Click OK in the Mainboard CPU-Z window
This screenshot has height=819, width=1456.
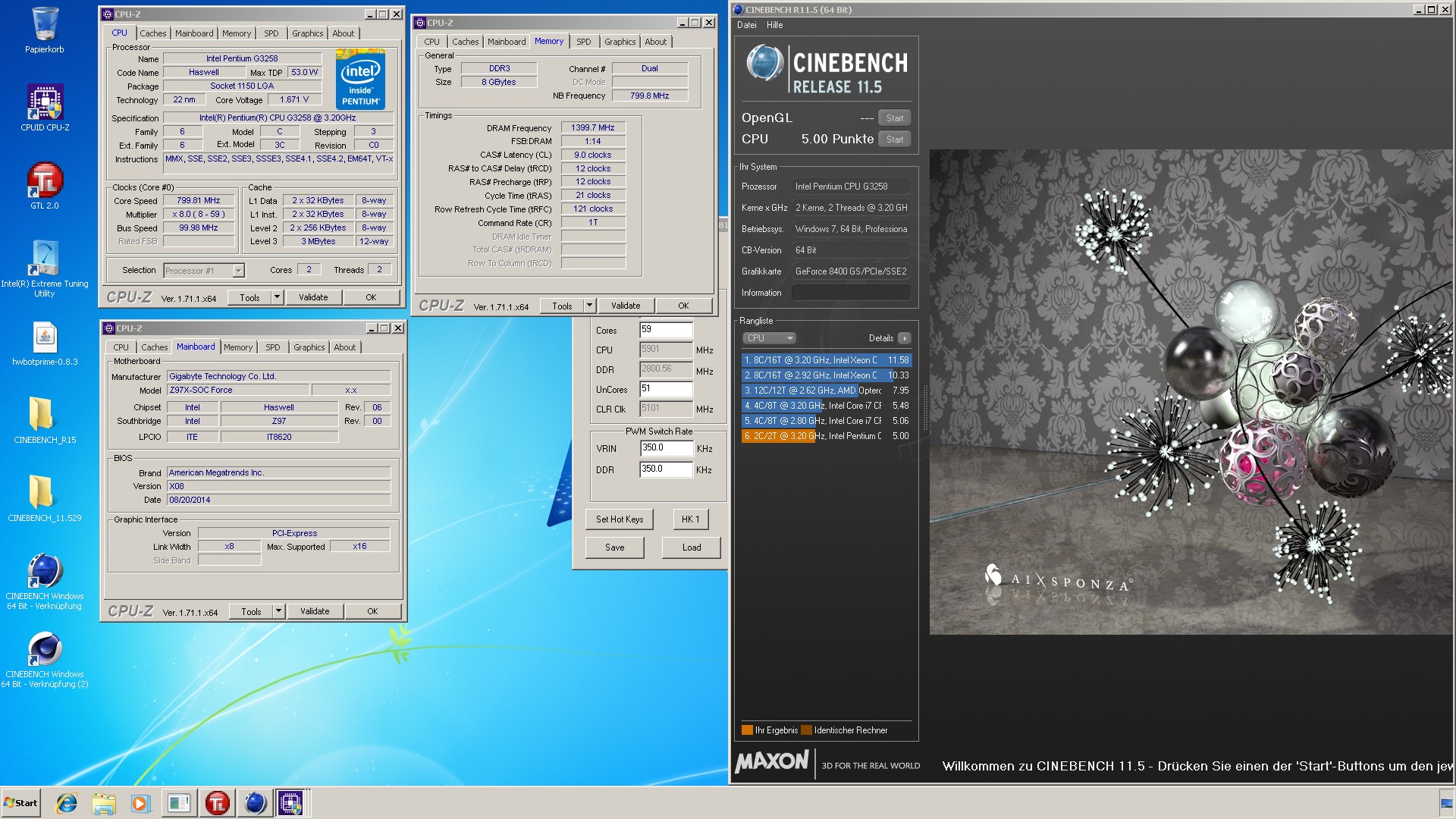tap(372, 611)
